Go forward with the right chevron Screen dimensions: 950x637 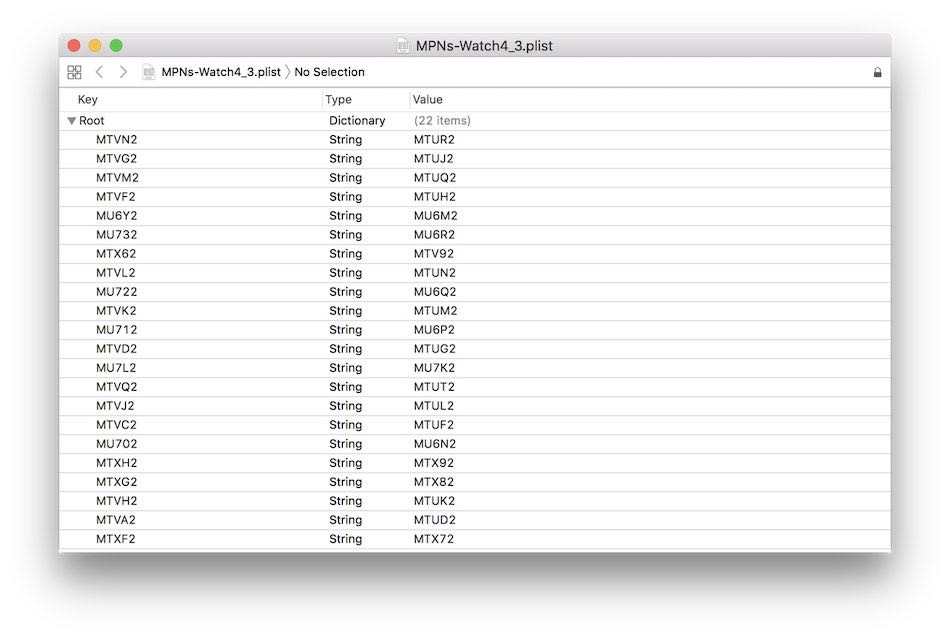pos(123,72)
